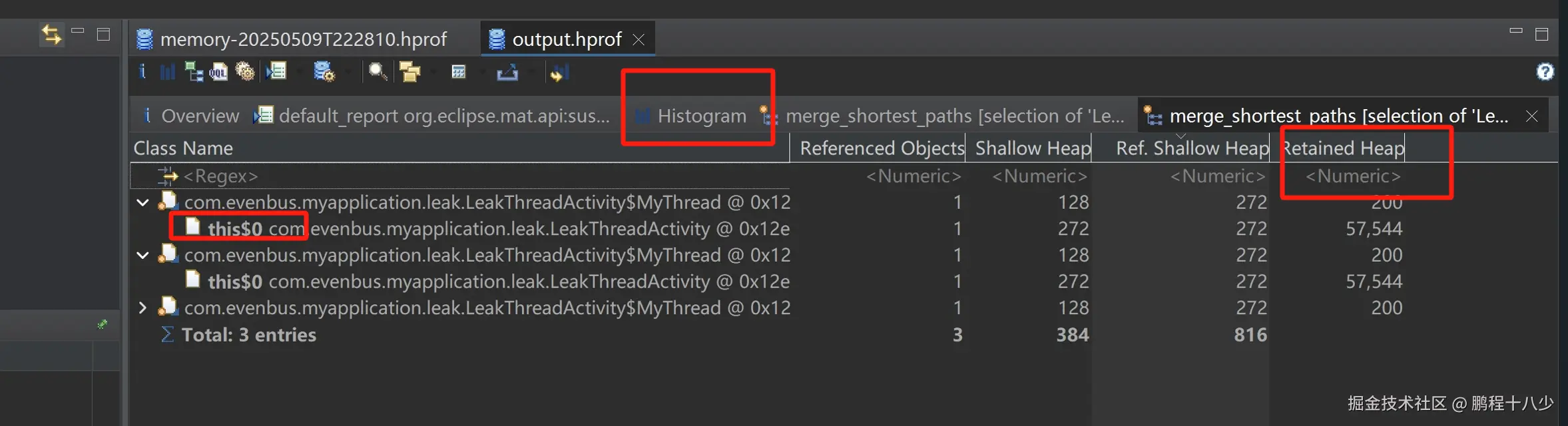The width and height of the screenshot is (1568, 426).
Task: Open the Query Browser database icon
Action: coord(324,72)
